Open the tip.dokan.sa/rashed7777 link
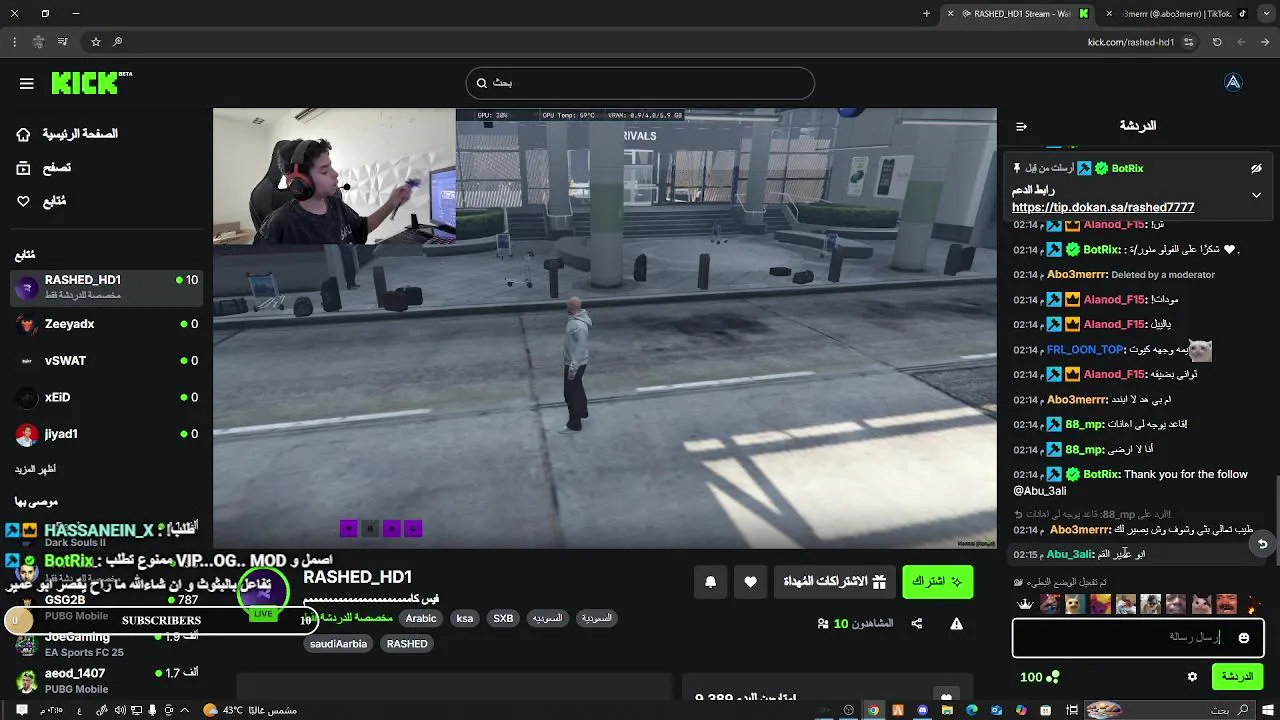 click(1103, 207)
